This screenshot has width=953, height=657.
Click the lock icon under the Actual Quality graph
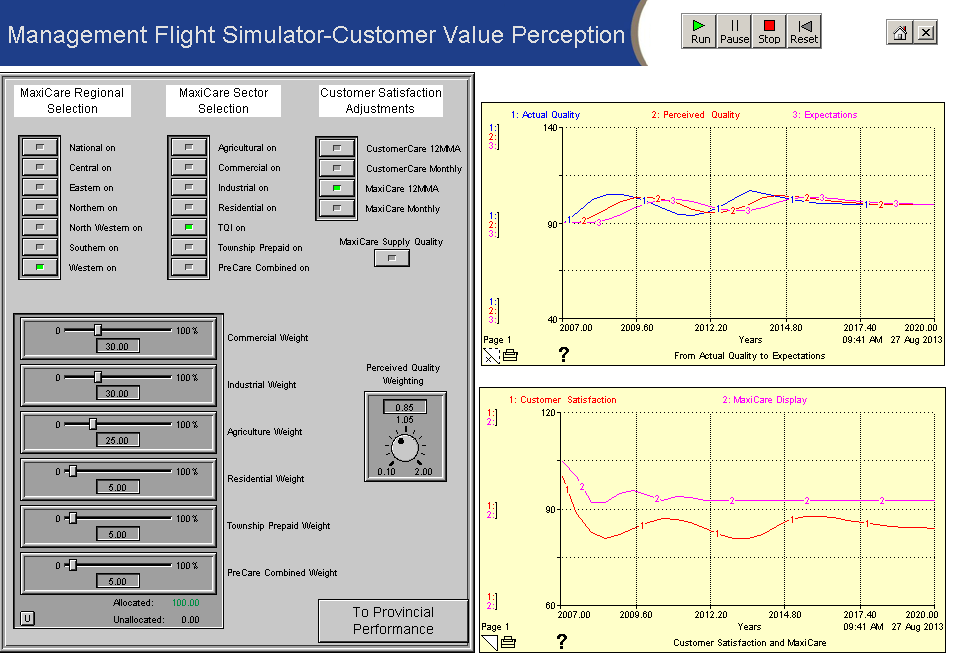tap(491, 355)
